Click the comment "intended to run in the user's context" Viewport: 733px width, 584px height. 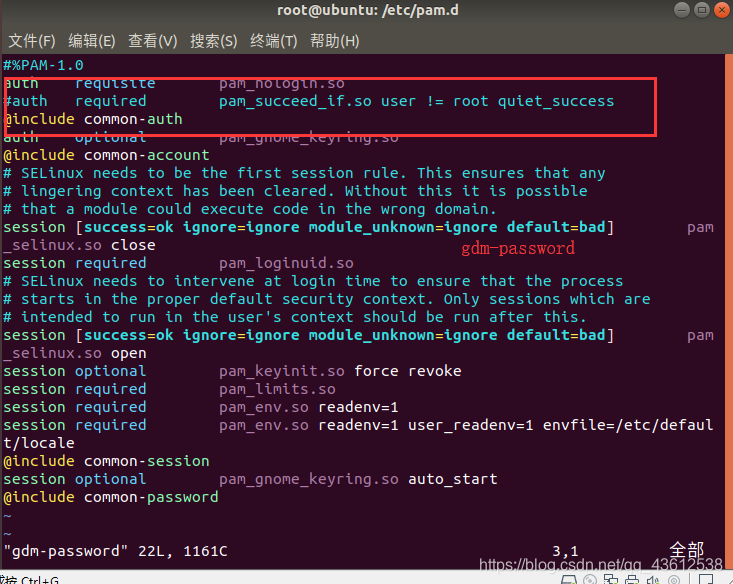click(x=295, y=317)
